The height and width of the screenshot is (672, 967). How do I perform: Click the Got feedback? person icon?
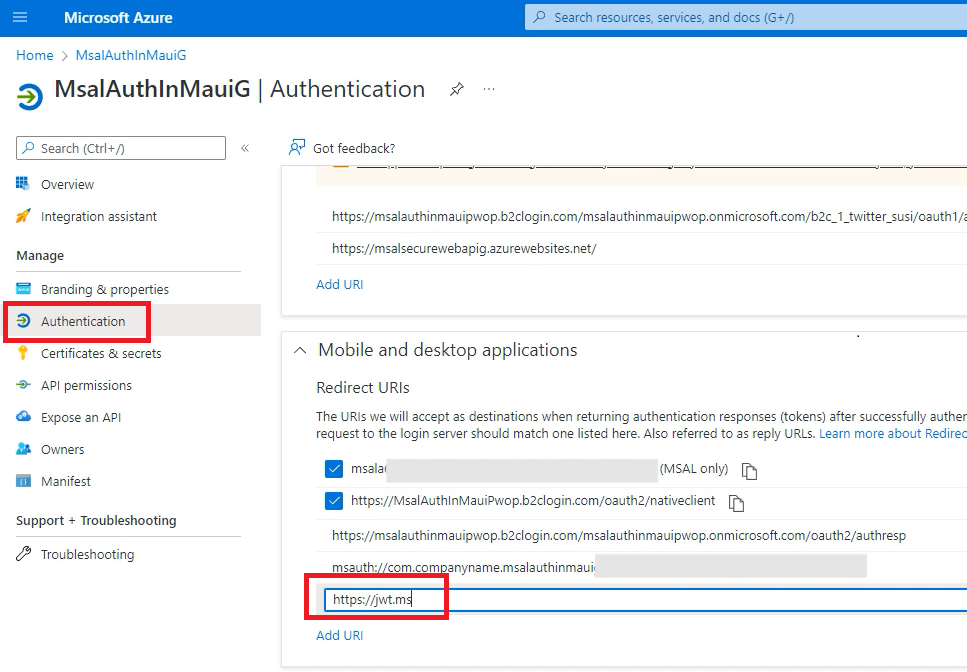(297, 147)
